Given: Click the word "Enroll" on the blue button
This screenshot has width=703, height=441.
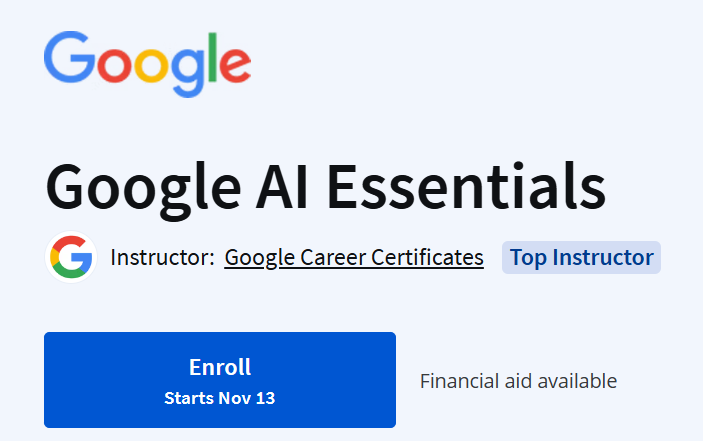Looking at the screenshot, I should click(220, 367).
